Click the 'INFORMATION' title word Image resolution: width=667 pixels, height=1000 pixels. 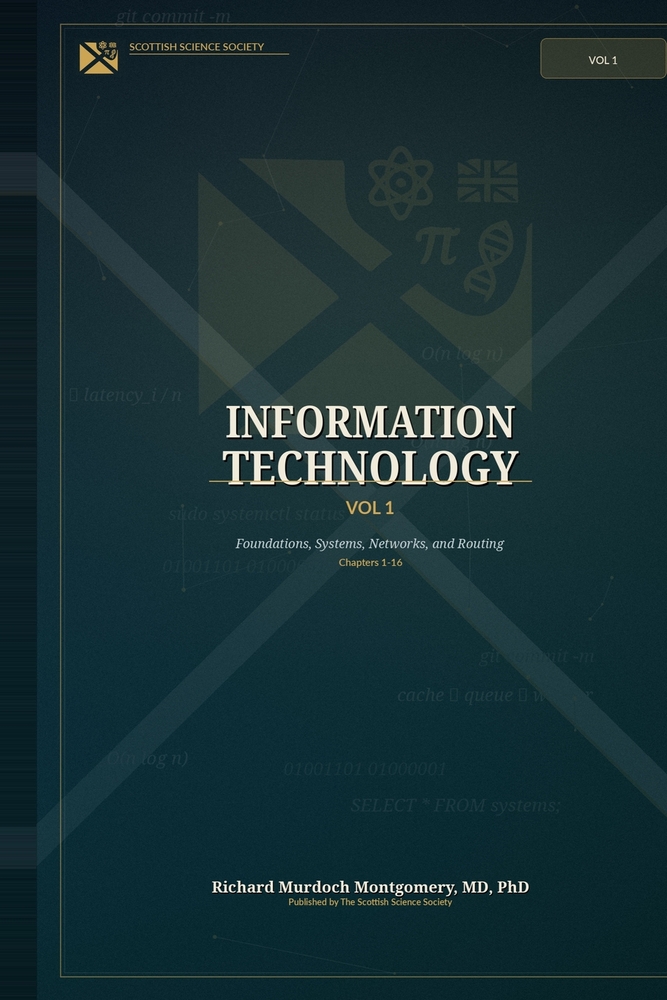click(370, 422)
